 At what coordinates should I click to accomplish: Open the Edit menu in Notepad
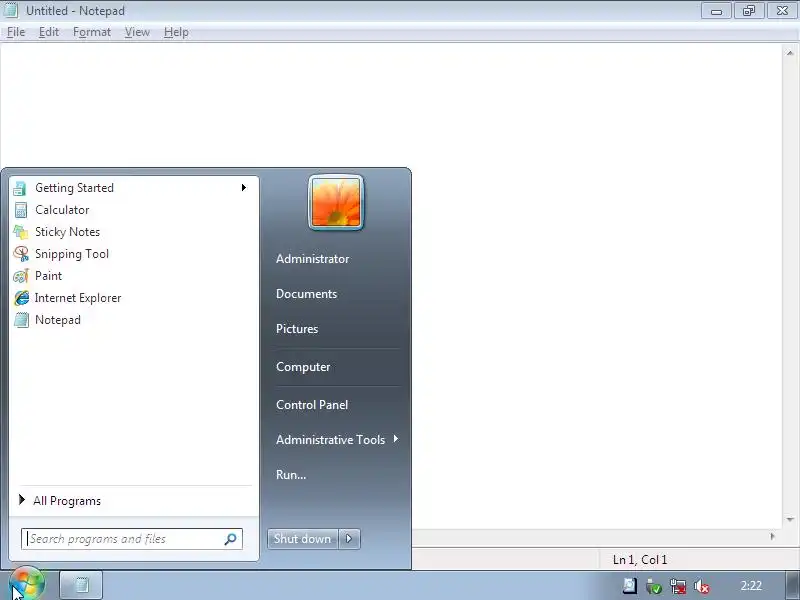tap(49, 32)
